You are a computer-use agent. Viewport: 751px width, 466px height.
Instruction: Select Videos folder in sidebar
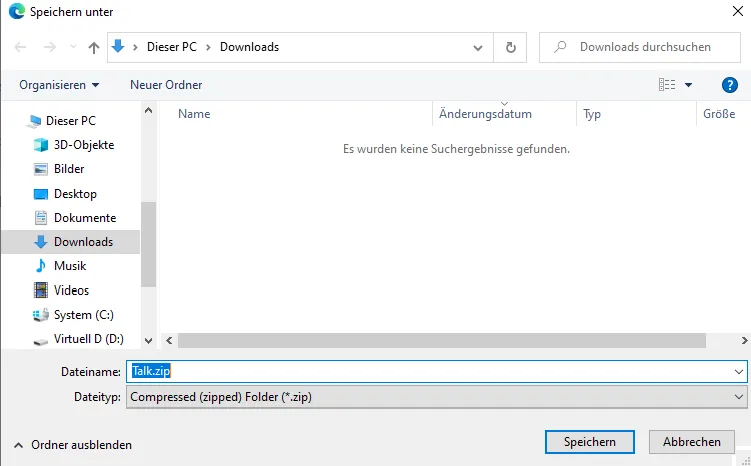click(x=71, y=290)
